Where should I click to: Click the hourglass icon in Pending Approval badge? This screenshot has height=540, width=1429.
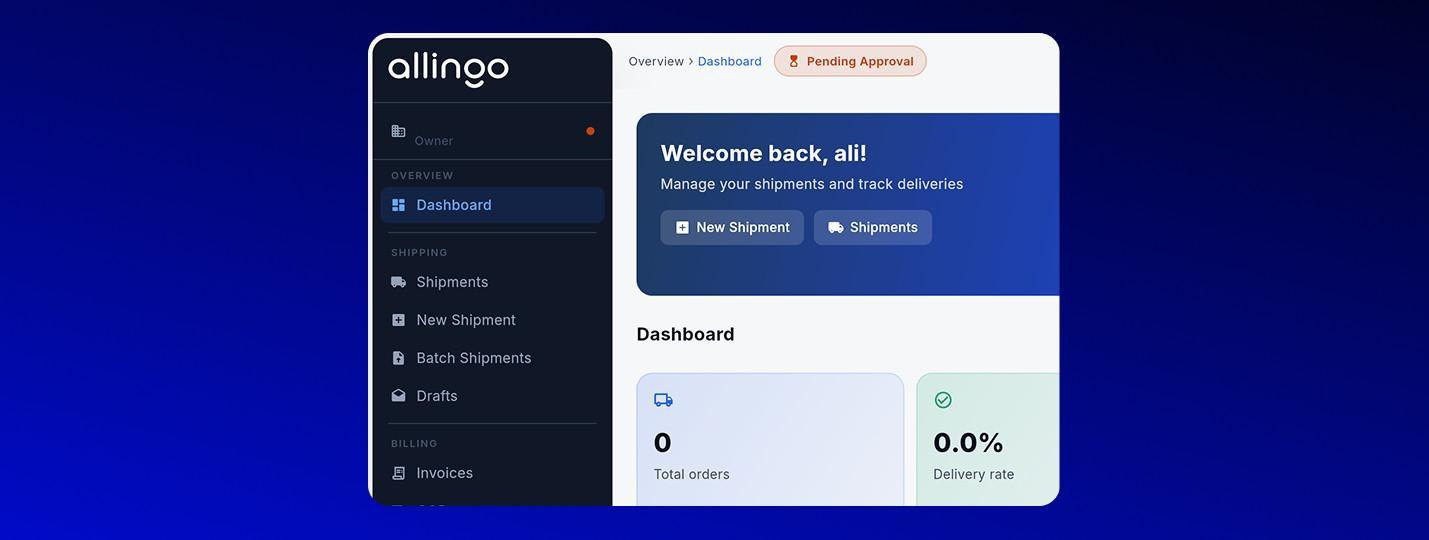point(794,61)
